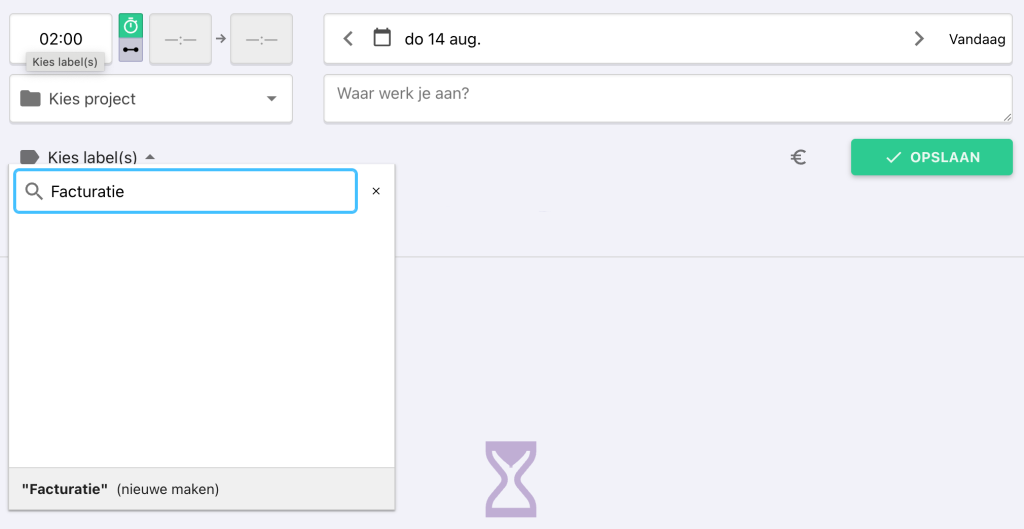The width and height of the screenshot is (1024, 529).
Task: Open the Kies project dropdown
Action: tap(150, 99)
